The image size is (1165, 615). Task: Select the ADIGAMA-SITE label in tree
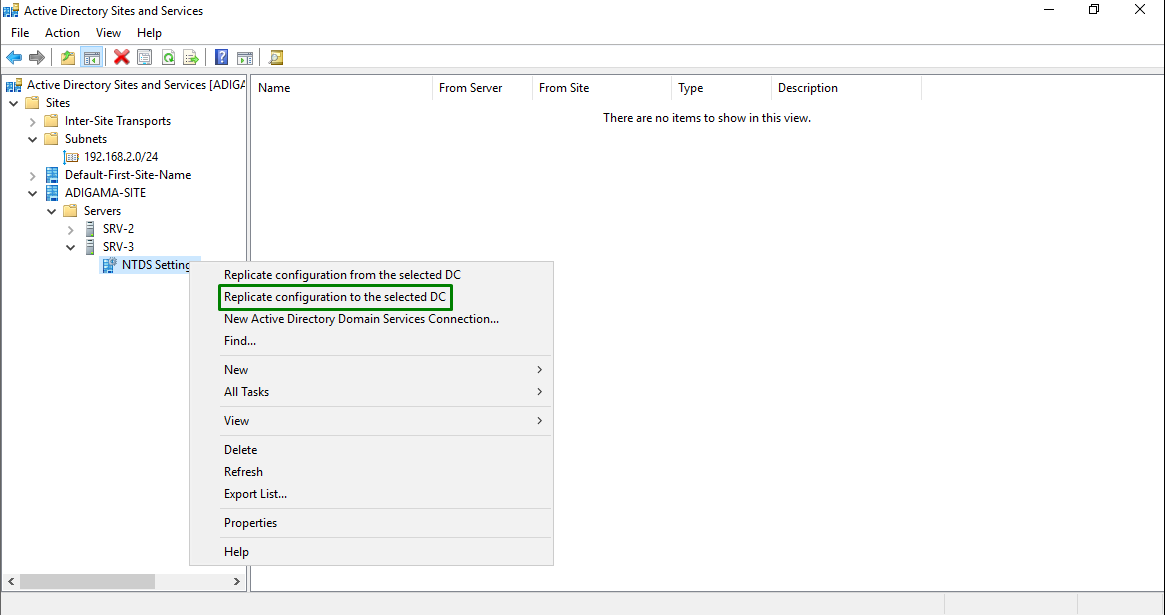(x=106, y=193)
